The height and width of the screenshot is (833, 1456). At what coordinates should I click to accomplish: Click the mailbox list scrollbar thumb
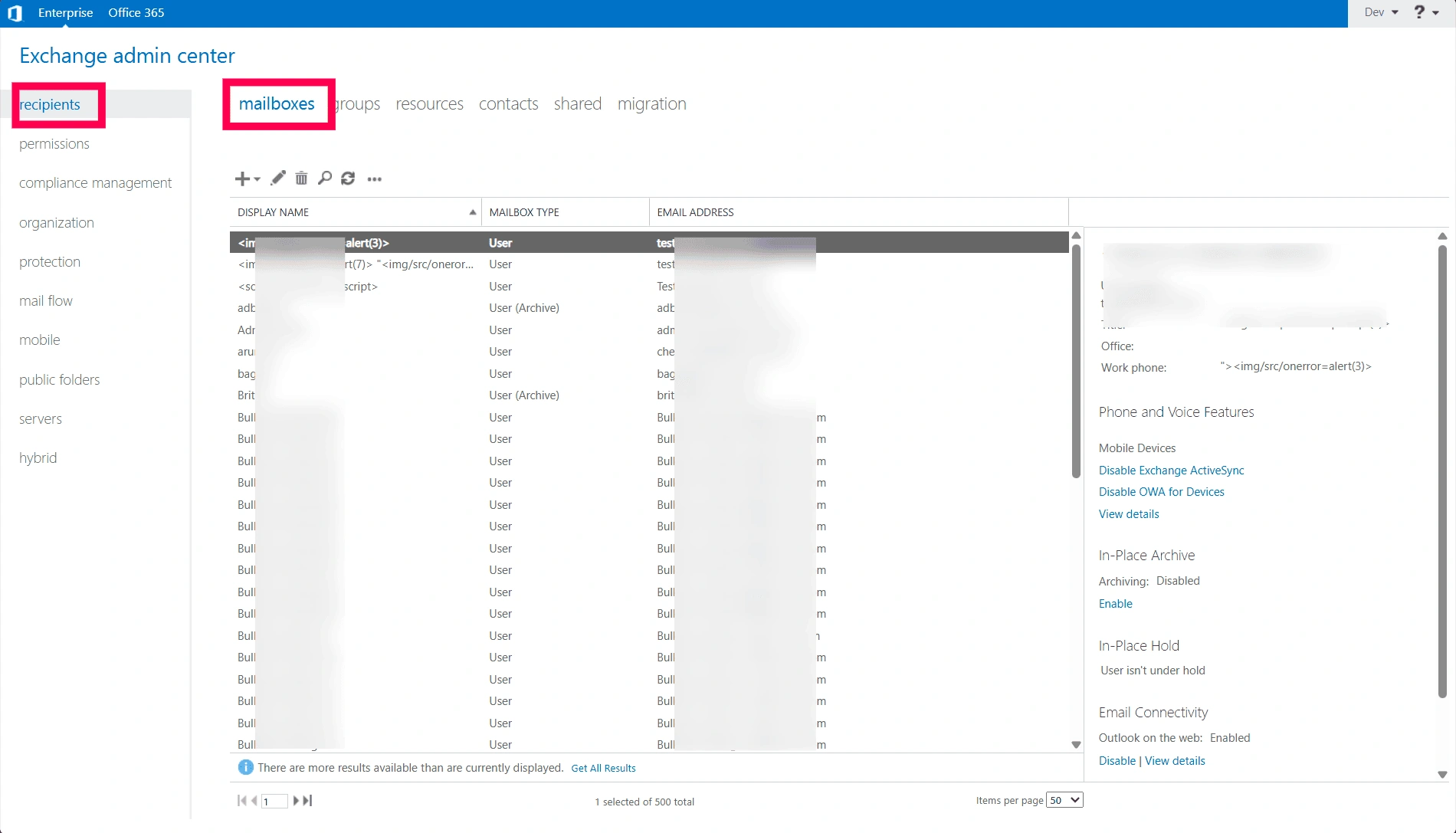(x=1076, y=360)
